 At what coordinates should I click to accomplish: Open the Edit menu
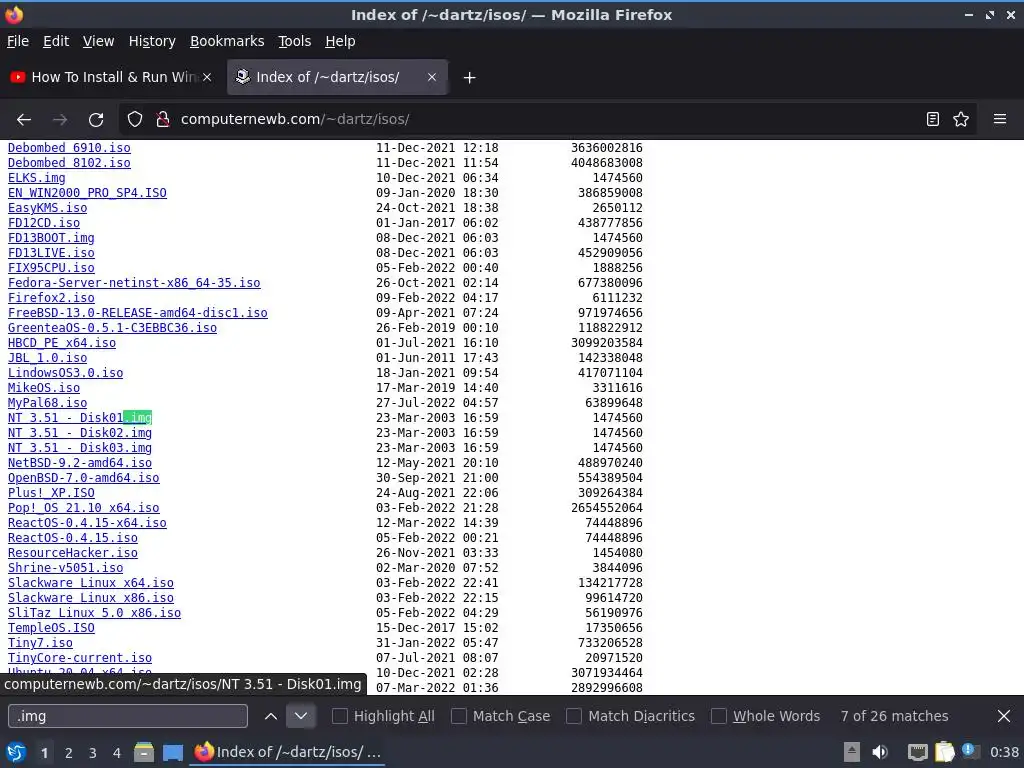(56, 41)
